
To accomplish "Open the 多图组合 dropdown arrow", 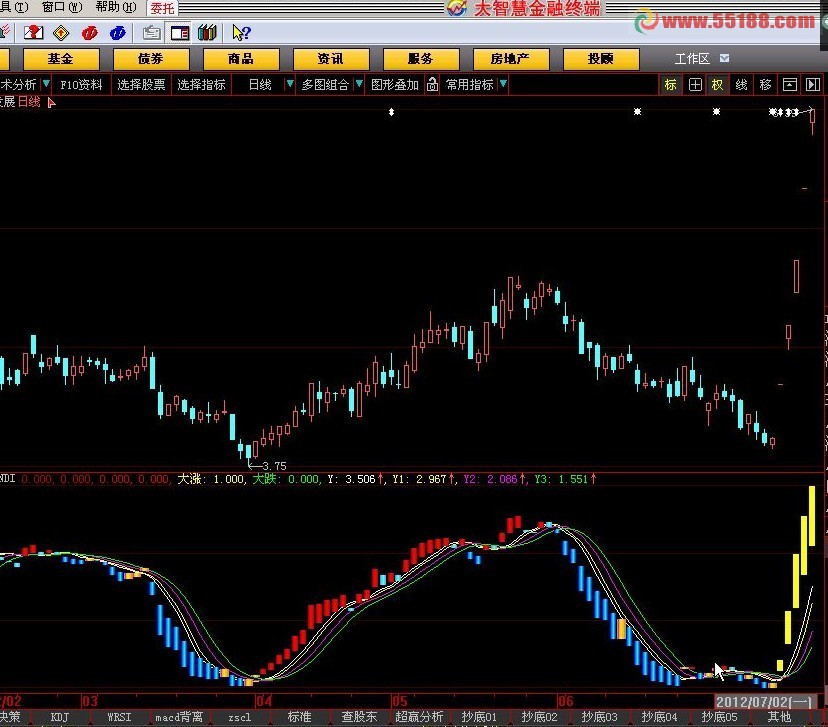I will click(x=357, y=85).
